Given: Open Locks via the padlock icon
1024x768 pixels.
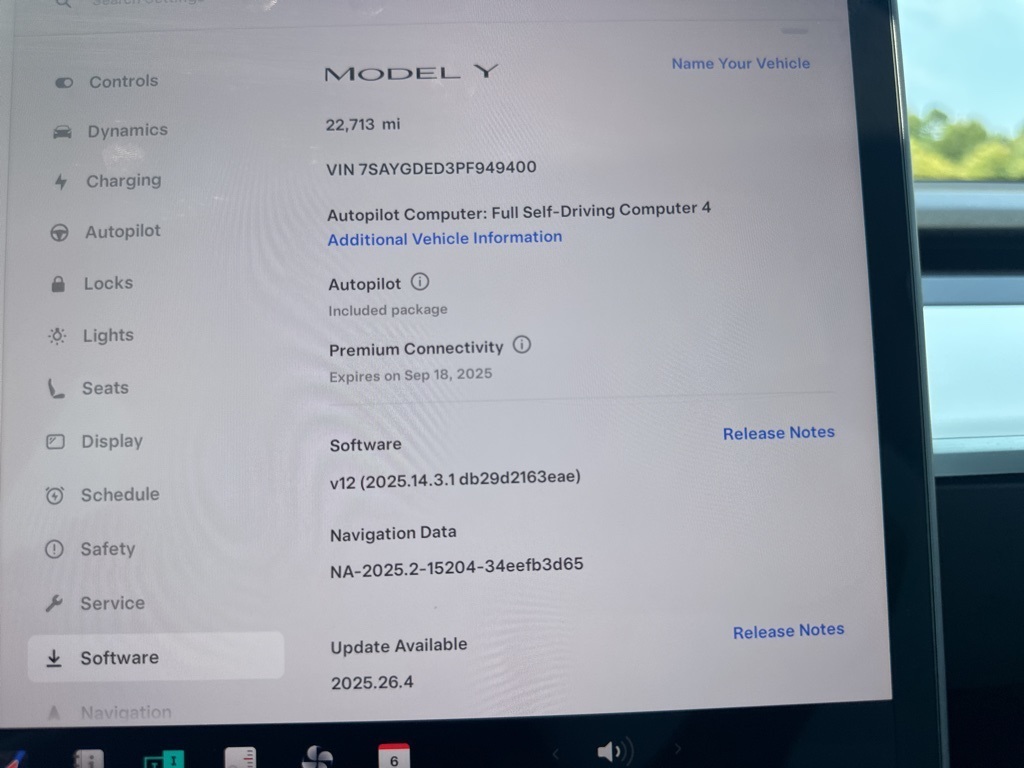Looking at the screenshot, I should [x=58, y=284].
